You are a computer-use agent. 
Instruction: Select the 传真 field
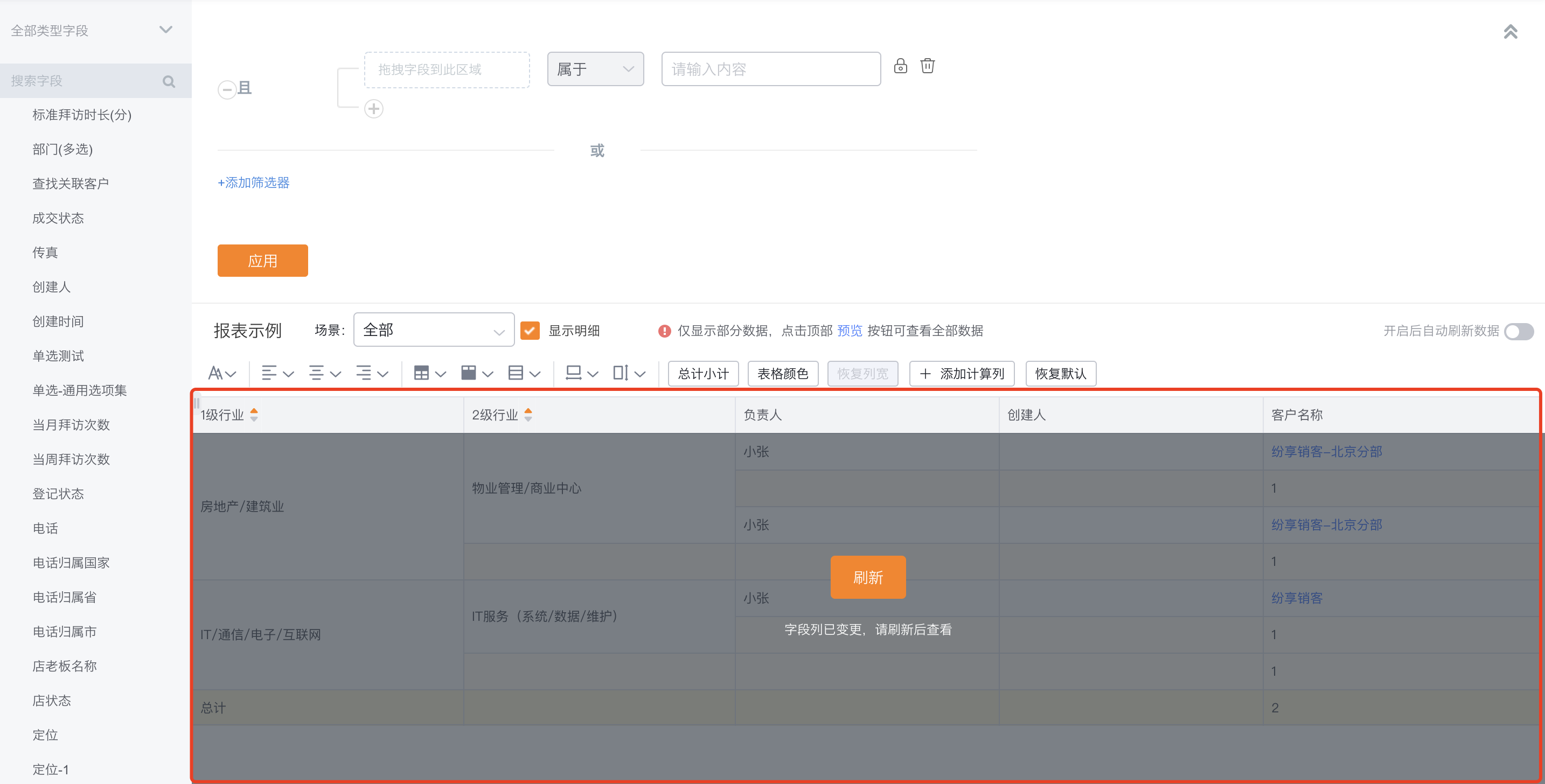click(x=45, y=253)
